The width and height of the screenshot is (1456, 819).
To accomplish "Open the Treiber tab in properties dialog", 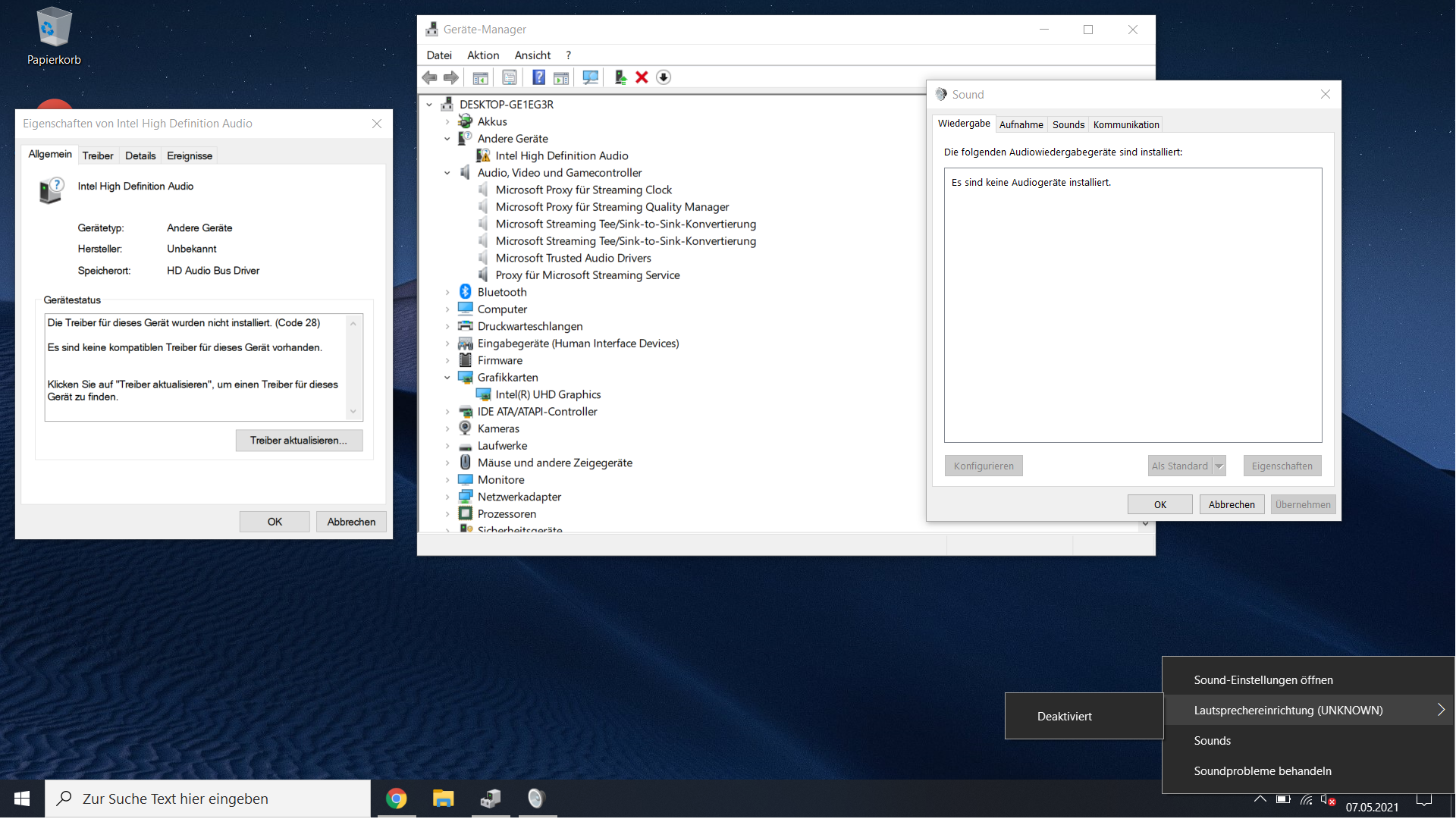I will tap(98, 155).
